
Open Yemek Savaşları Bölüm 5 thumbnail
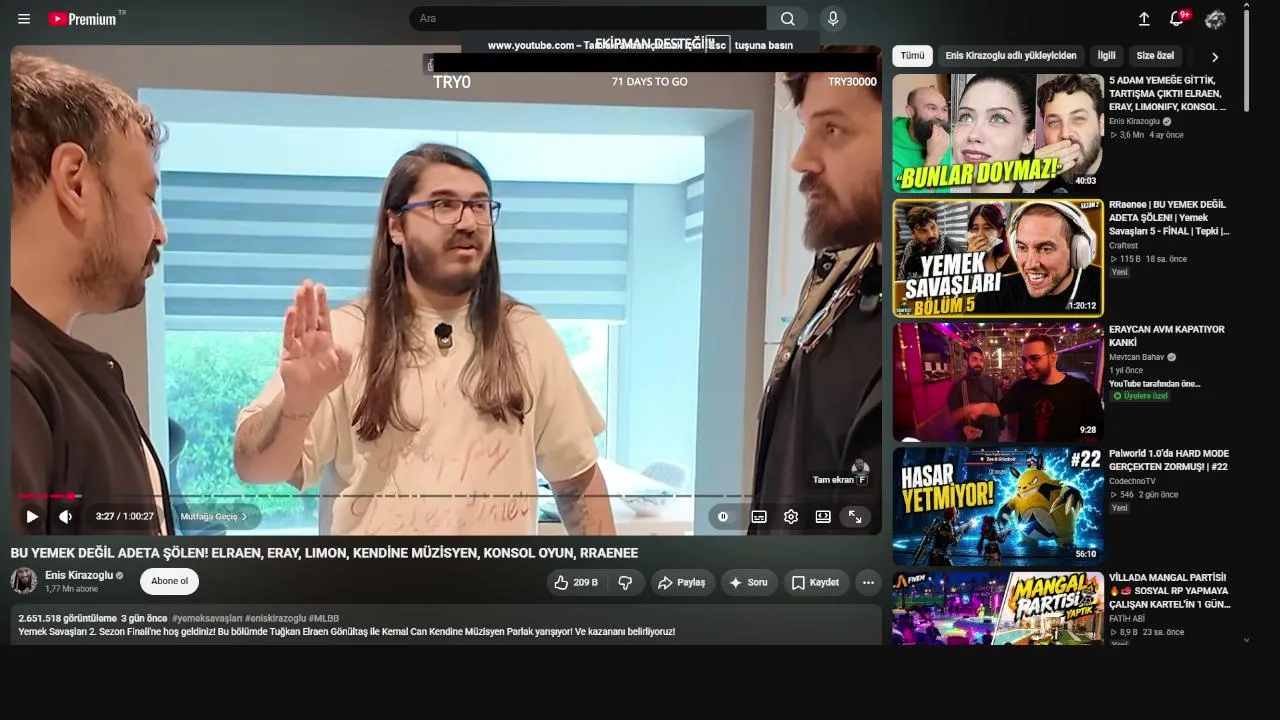click(998, 258)
